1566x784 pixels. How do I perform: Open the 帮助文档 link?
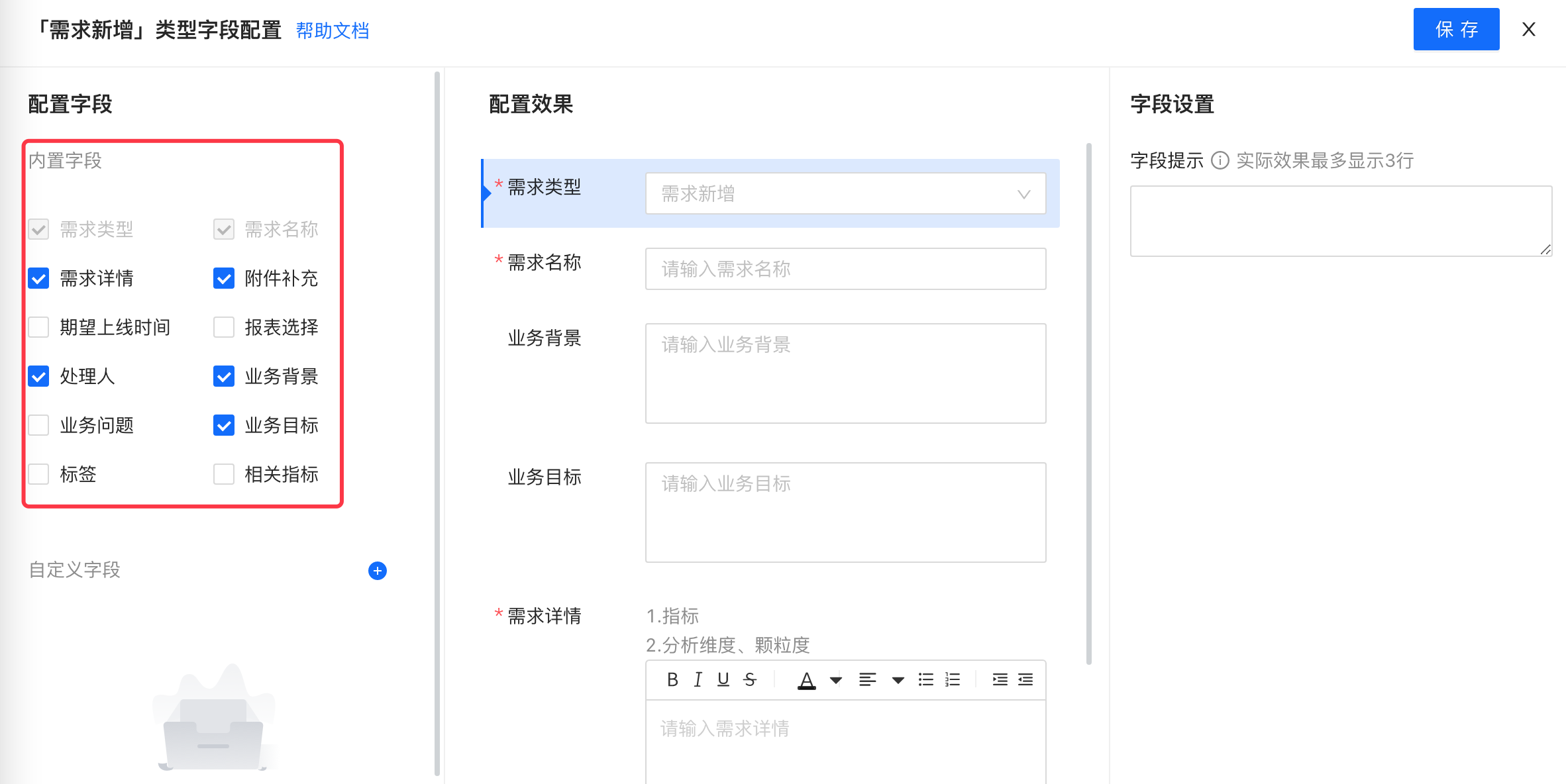point(333,30)
